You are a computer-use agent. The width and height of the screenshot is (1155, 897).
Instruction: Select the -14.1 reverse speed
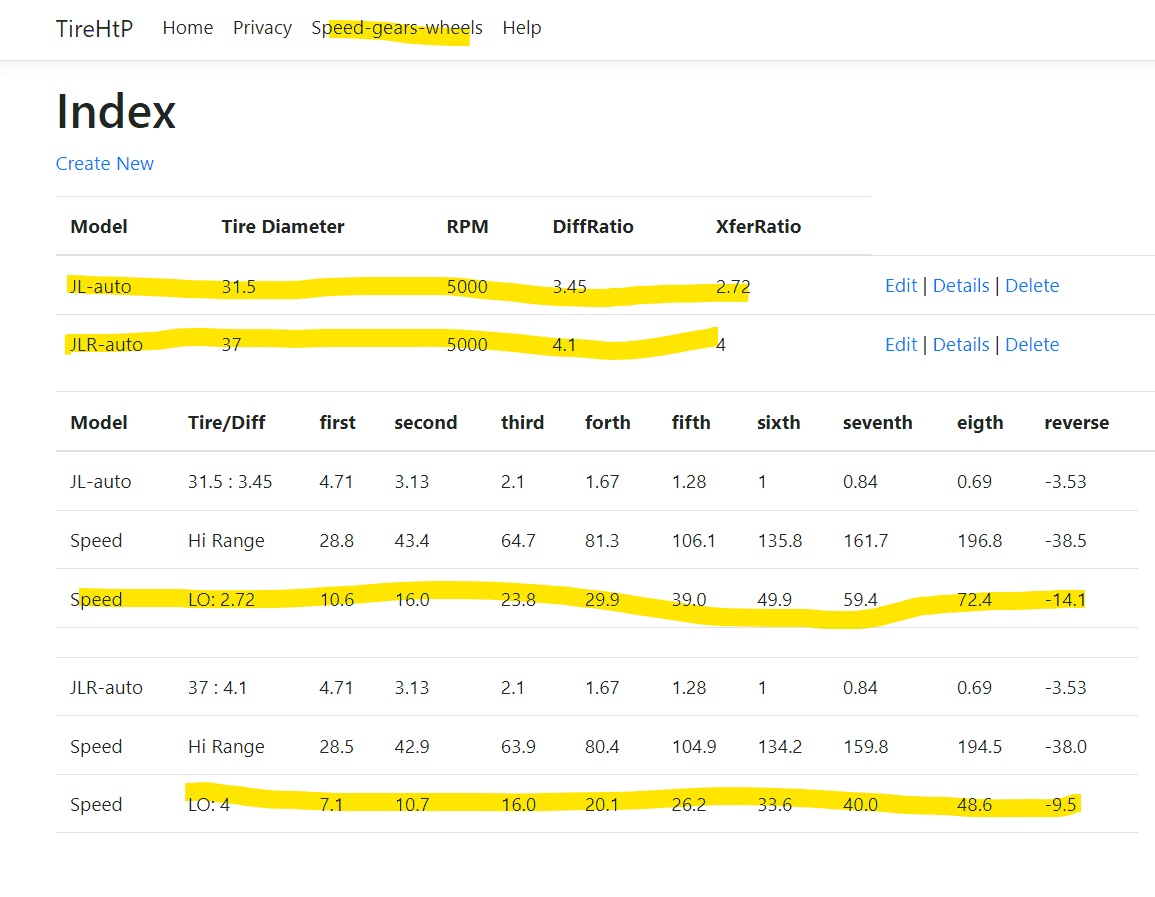coord(1065,599)
